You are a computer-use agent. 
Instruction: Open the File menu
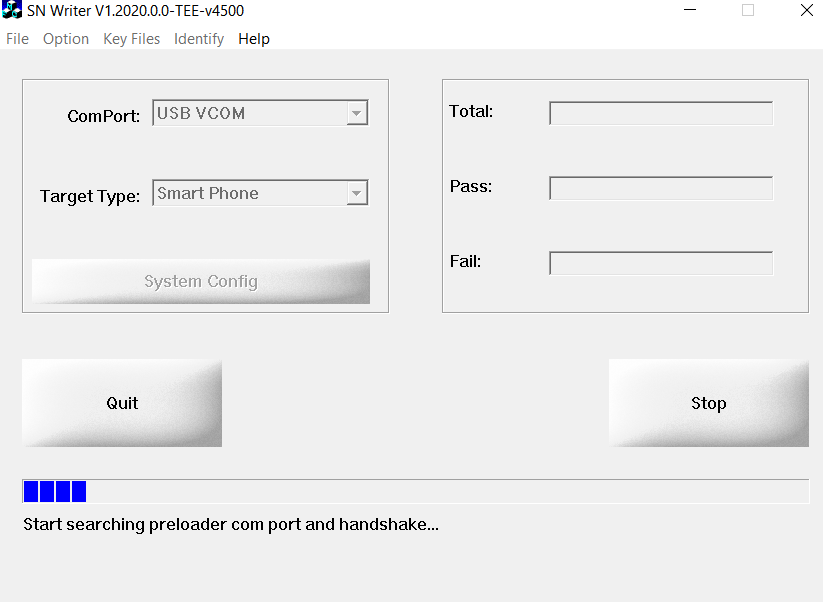pyautogui.click(x=17, y=39)
